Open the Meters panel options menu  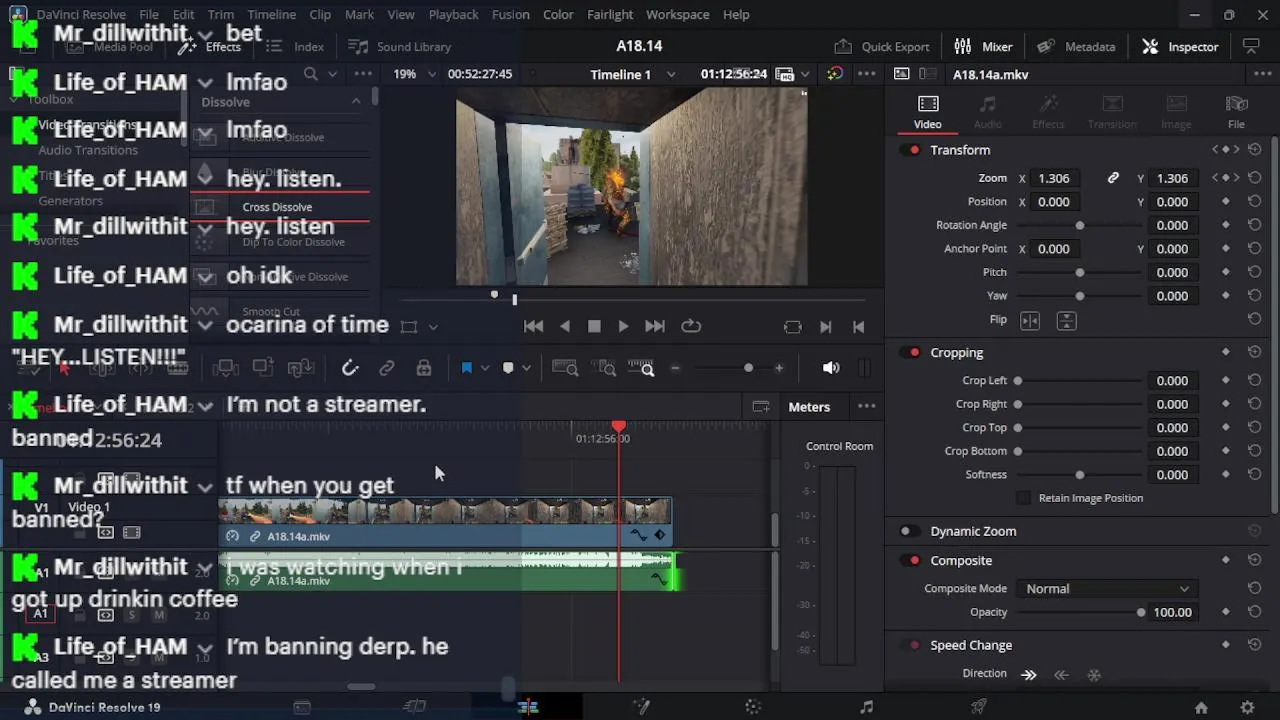867,407
